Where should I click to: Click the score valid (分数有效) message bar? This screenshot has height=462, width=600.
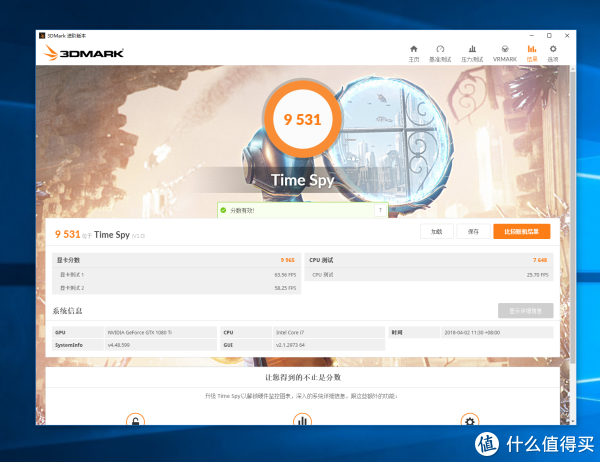302,210
